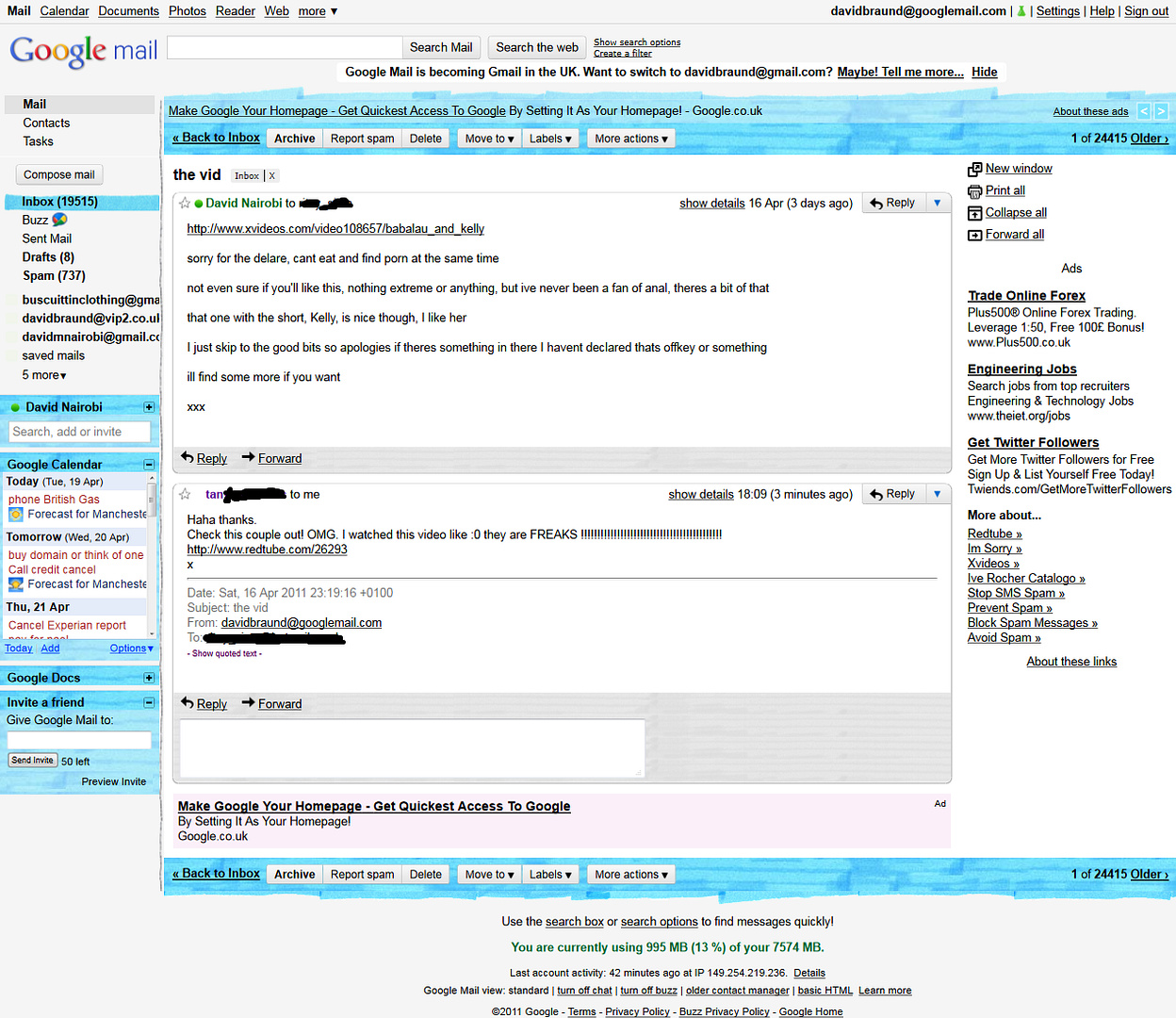Click the quick reply text box
This screenshot has height=1018, width=1176.
[412, 748]
